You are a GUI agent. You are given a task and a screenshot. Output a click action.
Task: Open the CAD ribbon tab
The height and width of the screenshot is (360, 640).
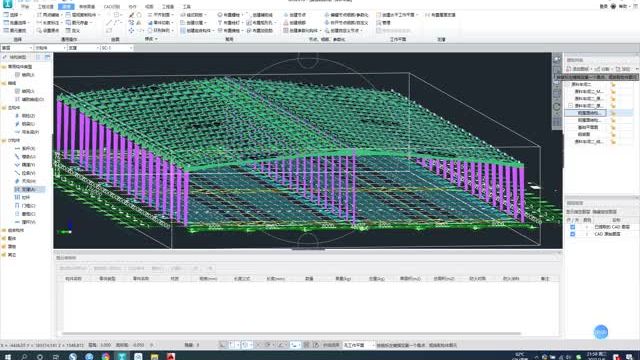coord(111,7)
